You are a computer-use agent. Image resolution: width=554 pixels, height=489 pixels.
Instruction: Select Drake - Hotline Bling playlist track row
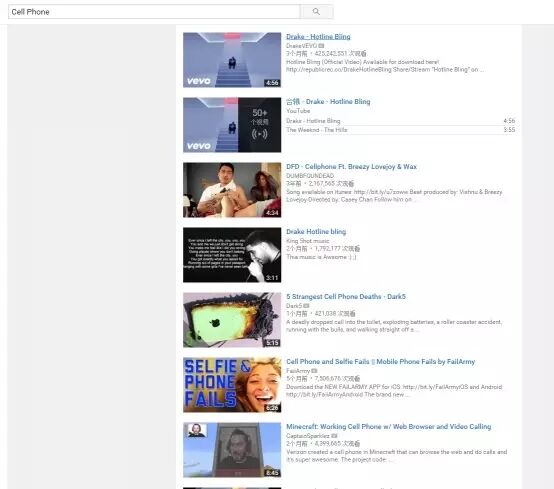pos(400,121)
